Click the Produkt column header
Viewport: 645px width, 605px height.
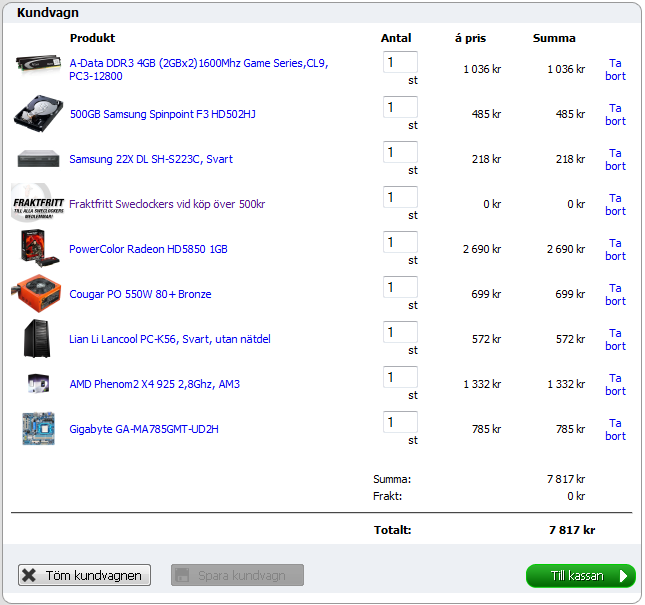(x=93, y=38)
